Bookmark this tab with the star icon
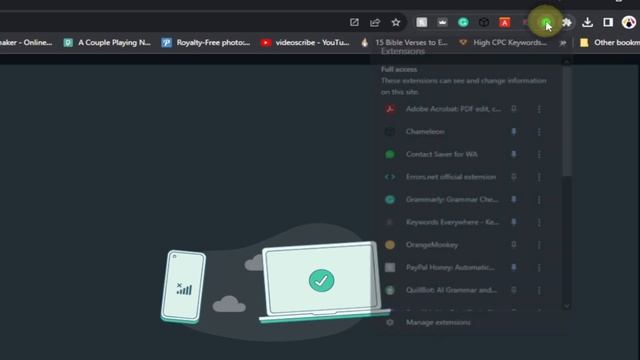Screen dimensions: 640x360 (396, 22)
